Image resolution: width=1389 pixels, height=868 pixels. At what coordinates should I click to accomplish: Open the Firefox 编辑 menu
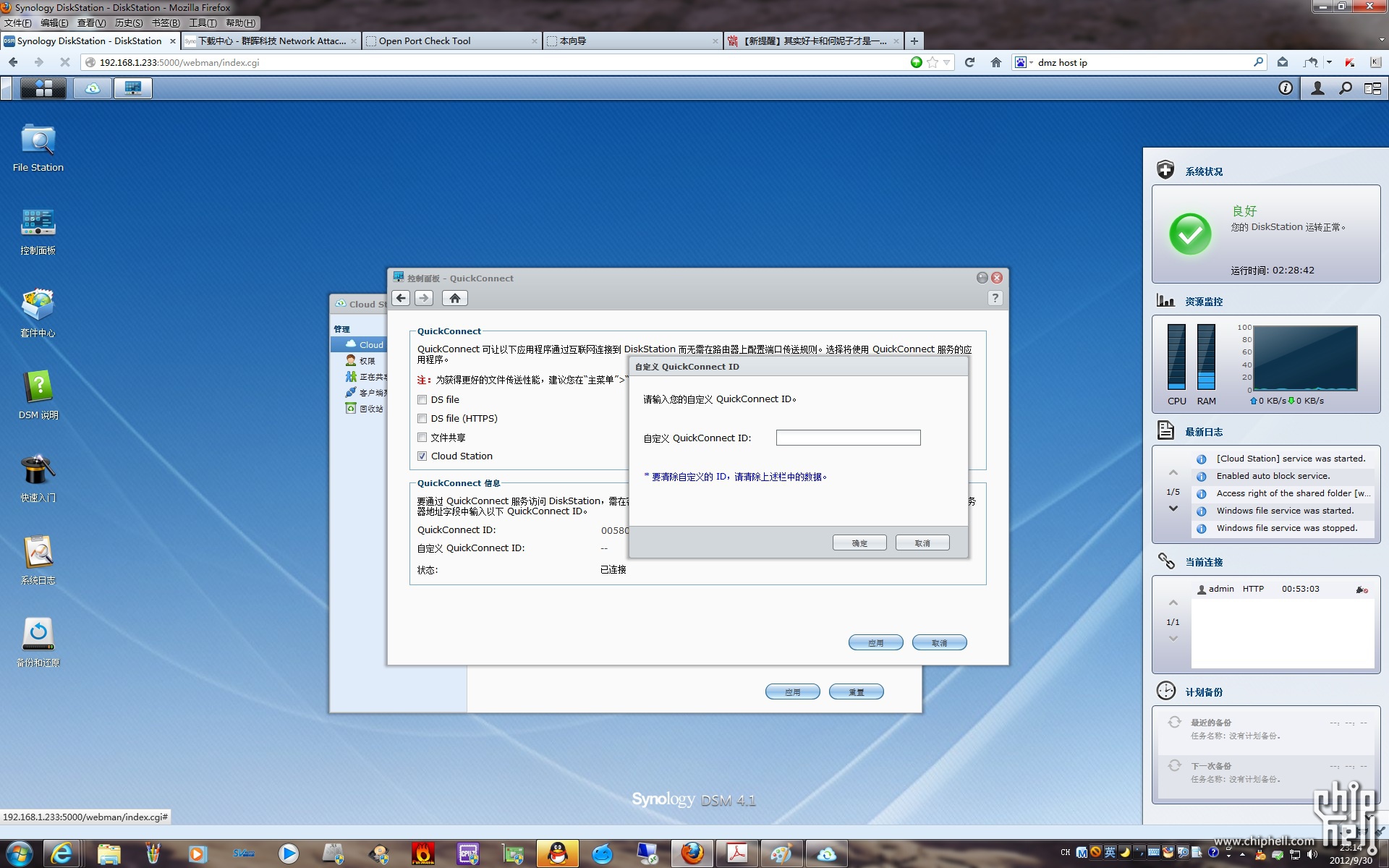54,23
